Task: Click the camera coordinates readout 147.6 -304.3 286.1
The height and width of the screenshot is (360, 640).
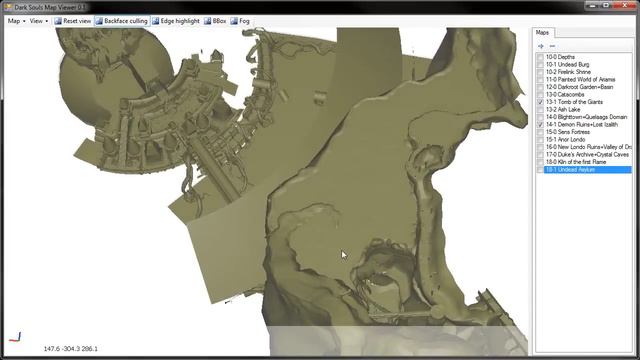Action: [71, 349]
